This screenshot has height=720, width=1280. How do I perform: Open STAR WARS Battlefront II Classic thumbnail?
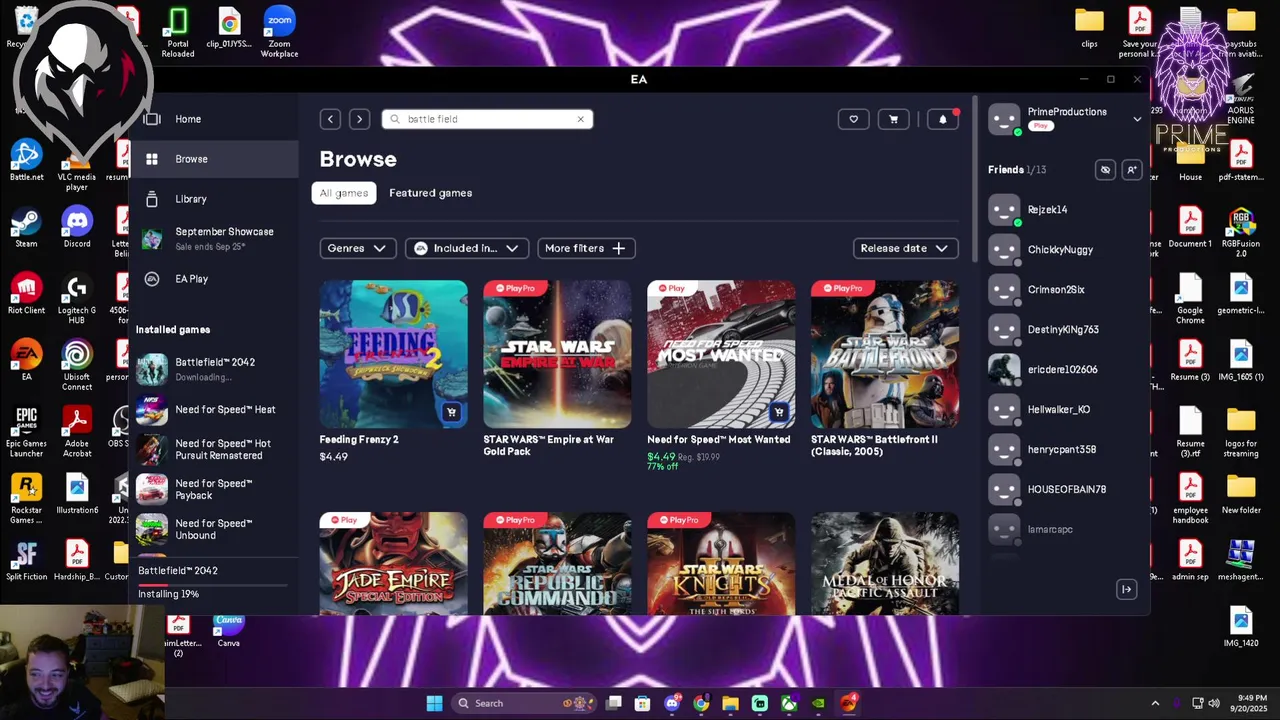[x=885, y=354]
